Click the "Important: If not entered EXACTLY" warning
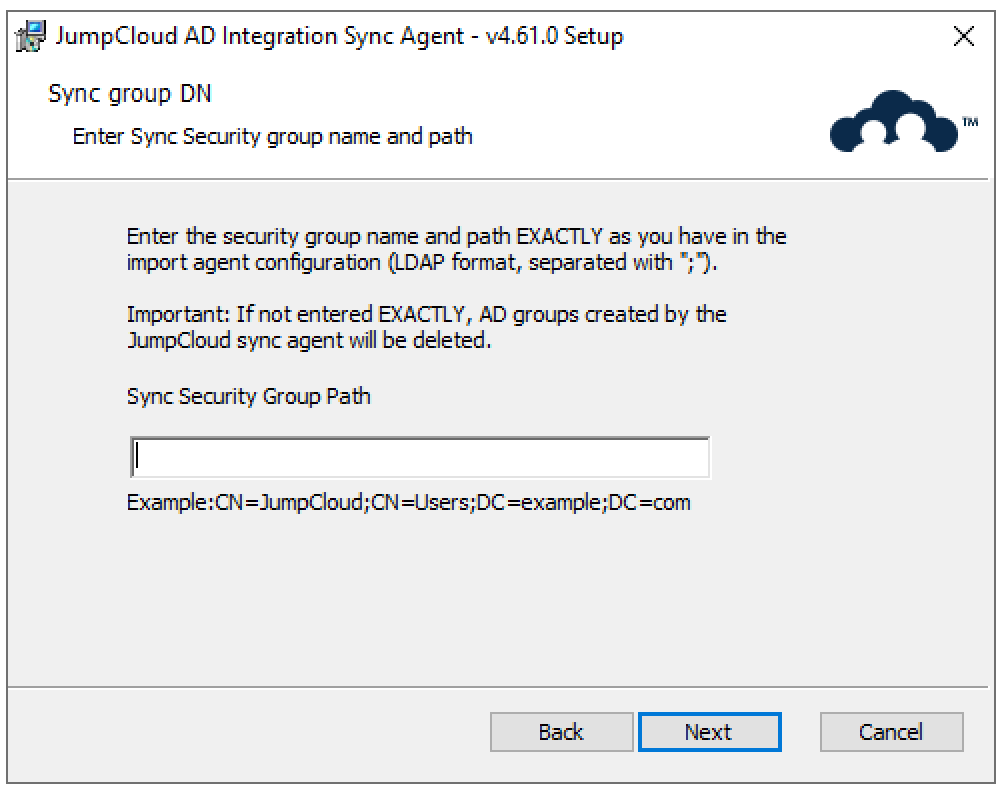Screen dimensions: 1004x790 click(426, 315)
